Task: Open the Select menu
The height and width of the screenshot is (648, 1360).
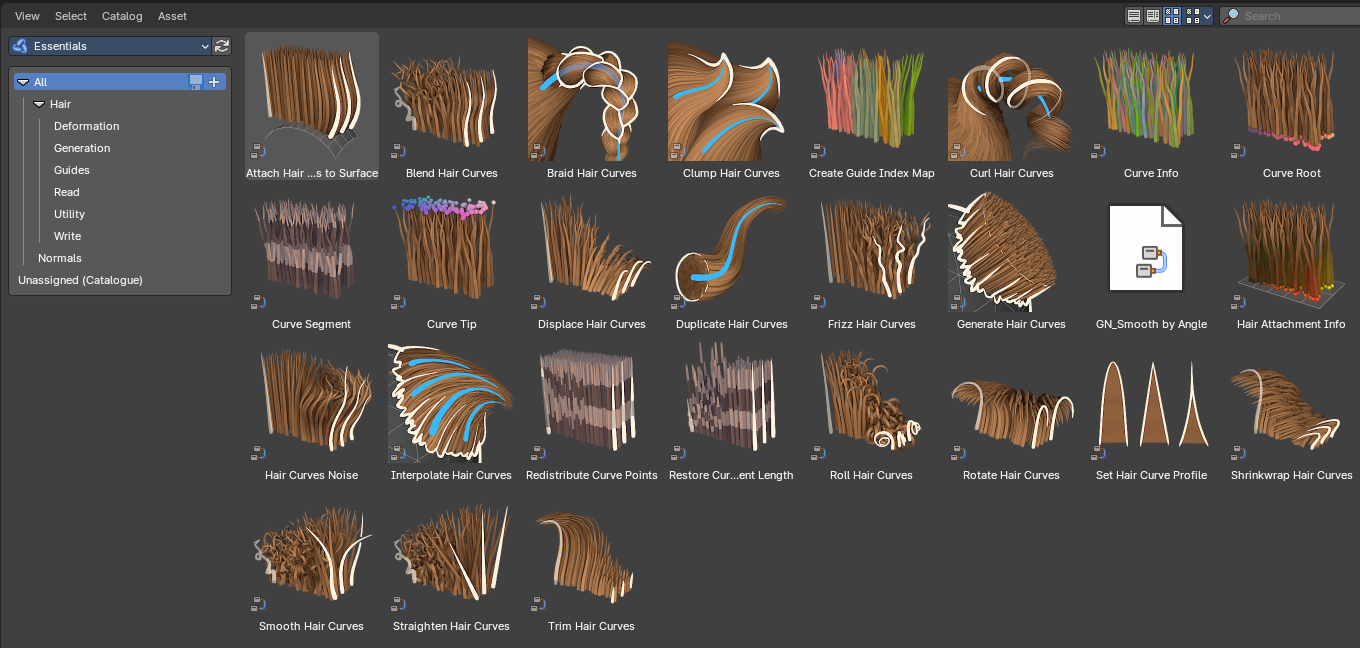Action: [x=71, y=16]
